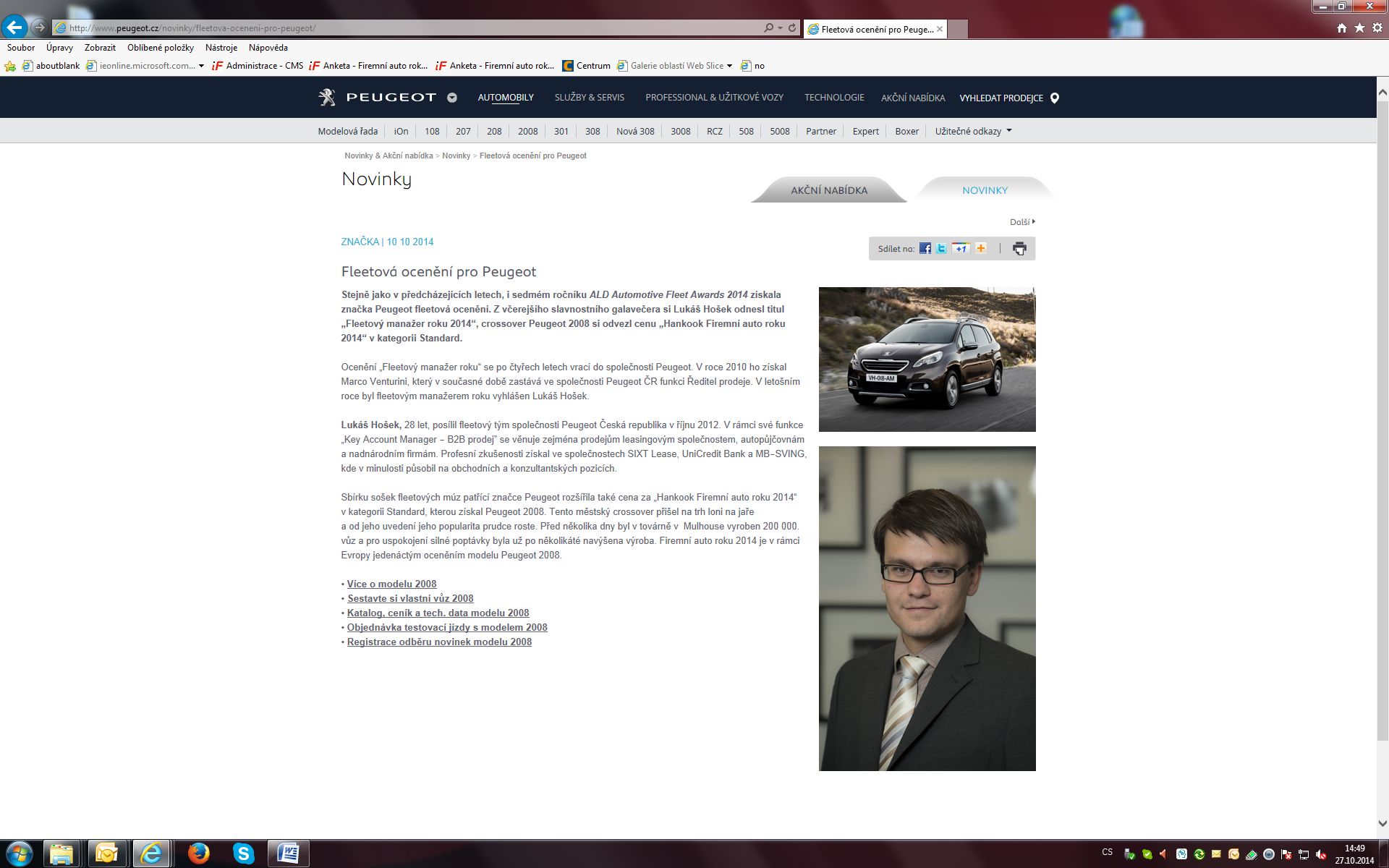
Task: Open more sharing options plus icon
Action: point(981,248)
